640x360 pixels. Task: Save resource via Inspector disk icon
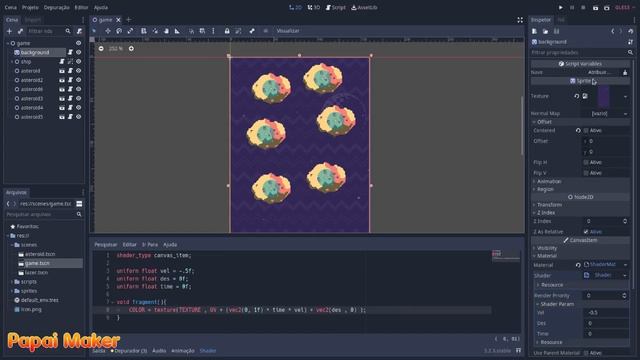coord(556,31)
